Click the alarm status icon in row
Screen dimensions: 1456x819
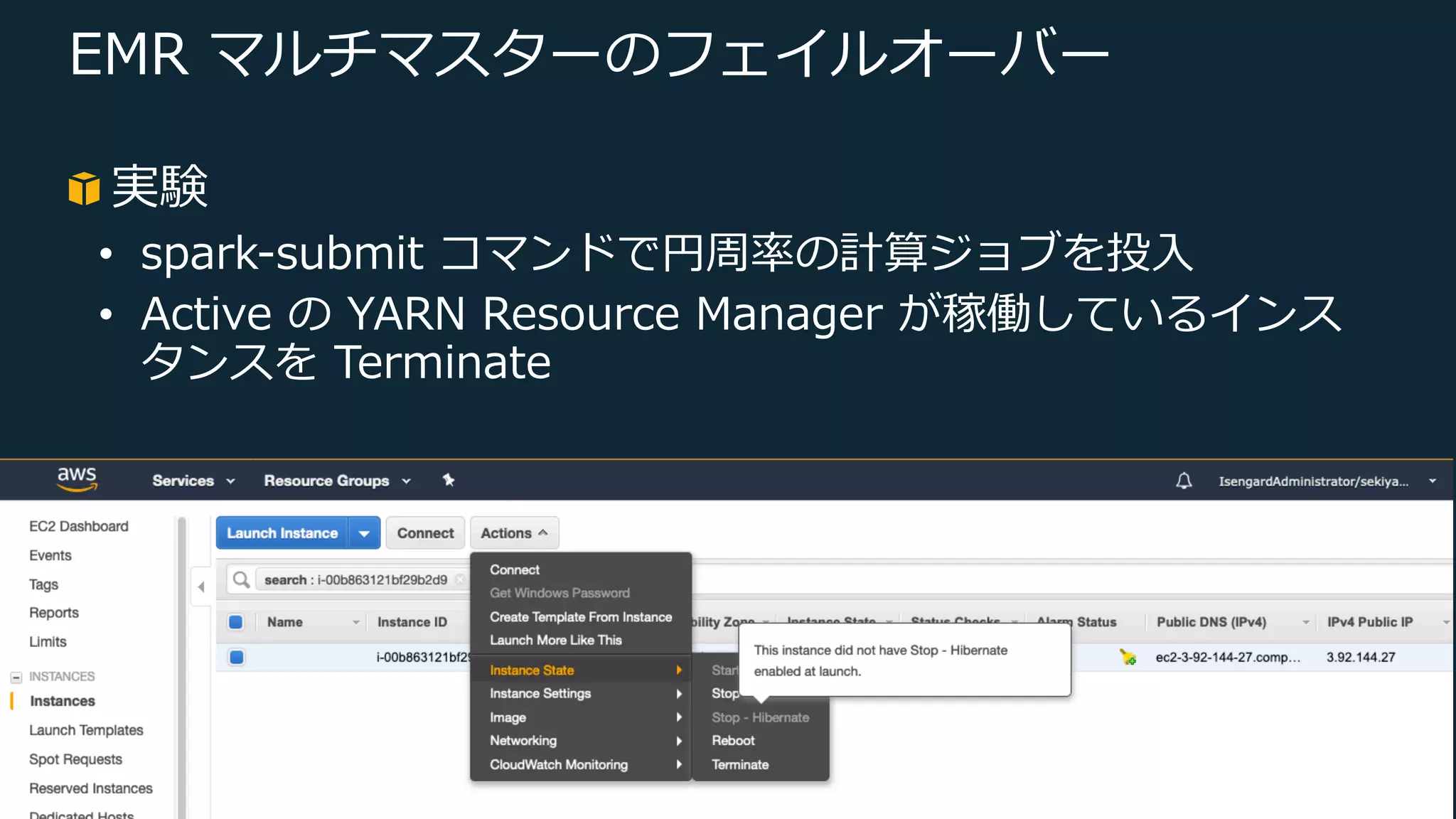click(x=1128, y=657)
